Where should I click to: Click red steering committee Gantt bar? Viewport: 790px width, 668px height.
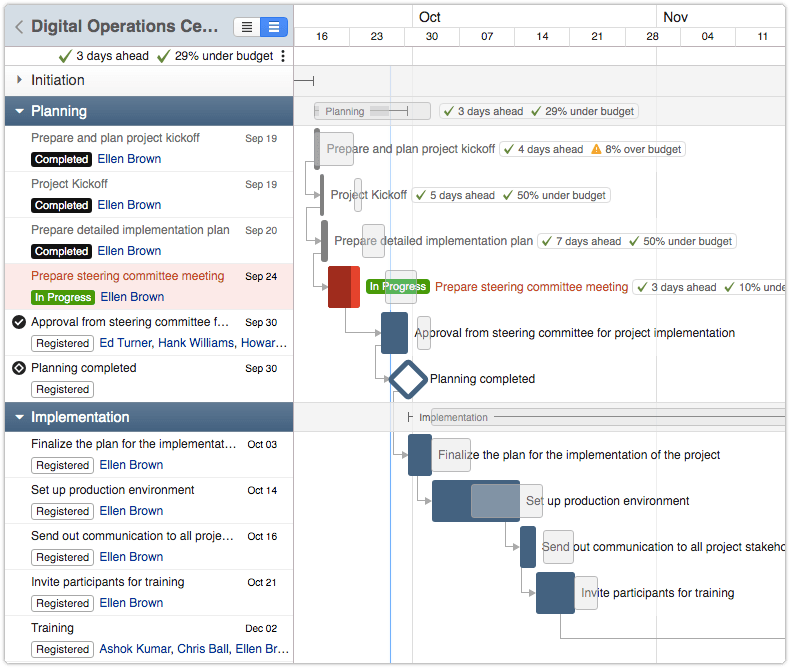click(344, 287)
